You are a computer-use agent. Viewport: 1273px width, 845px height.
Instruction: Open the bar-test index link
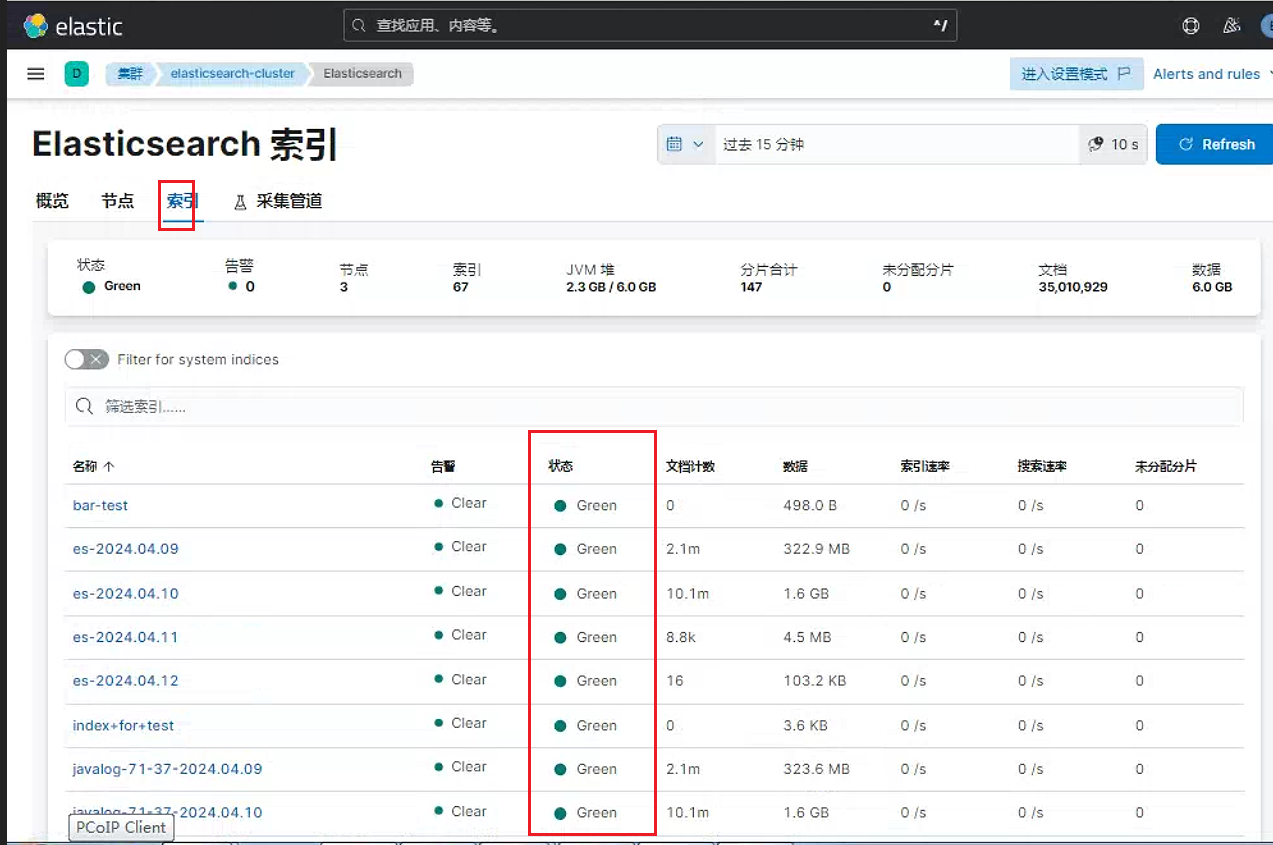coord(100,505)
